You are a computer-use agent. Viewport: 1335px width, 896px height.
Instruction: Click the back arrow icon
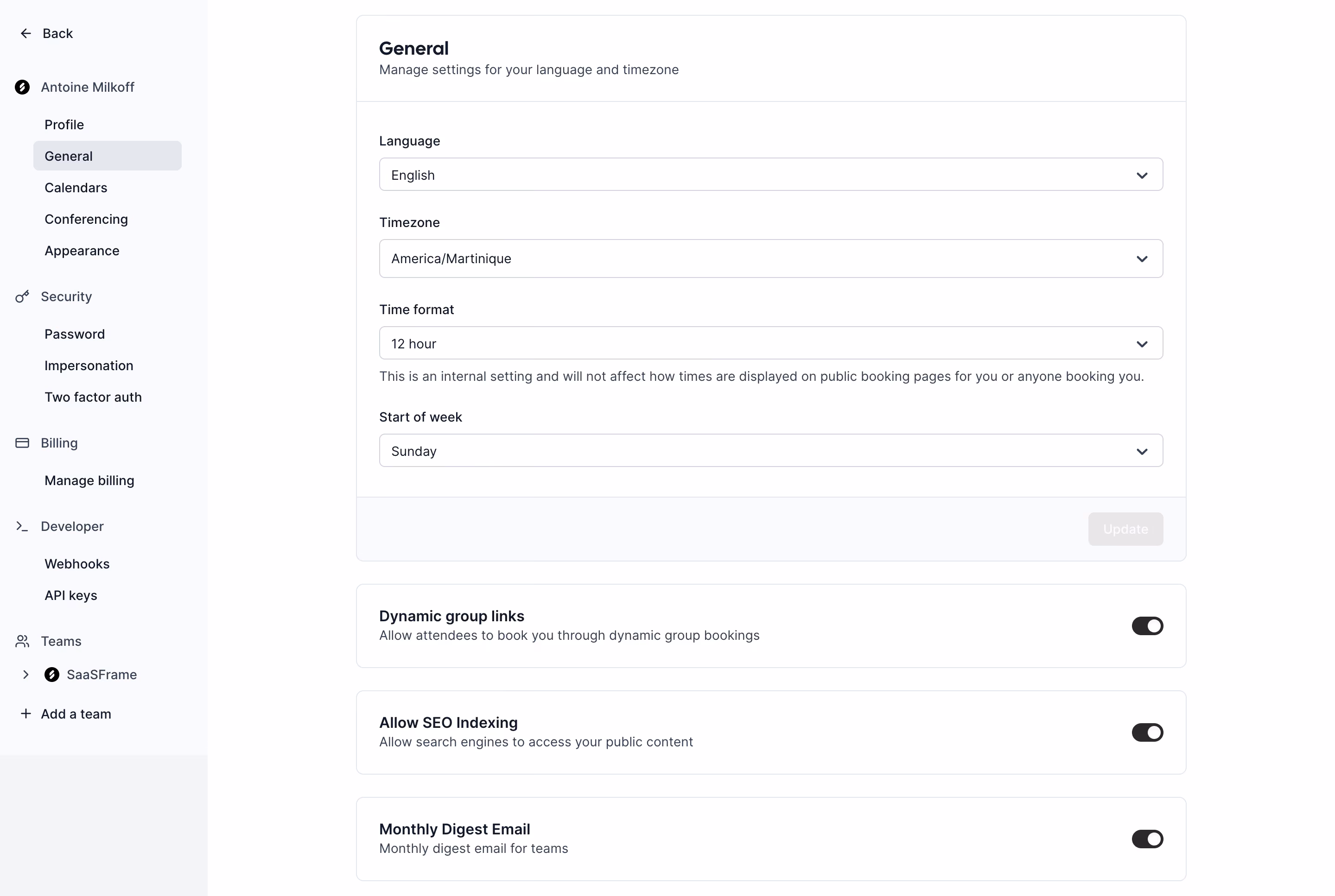click(26, 33)
